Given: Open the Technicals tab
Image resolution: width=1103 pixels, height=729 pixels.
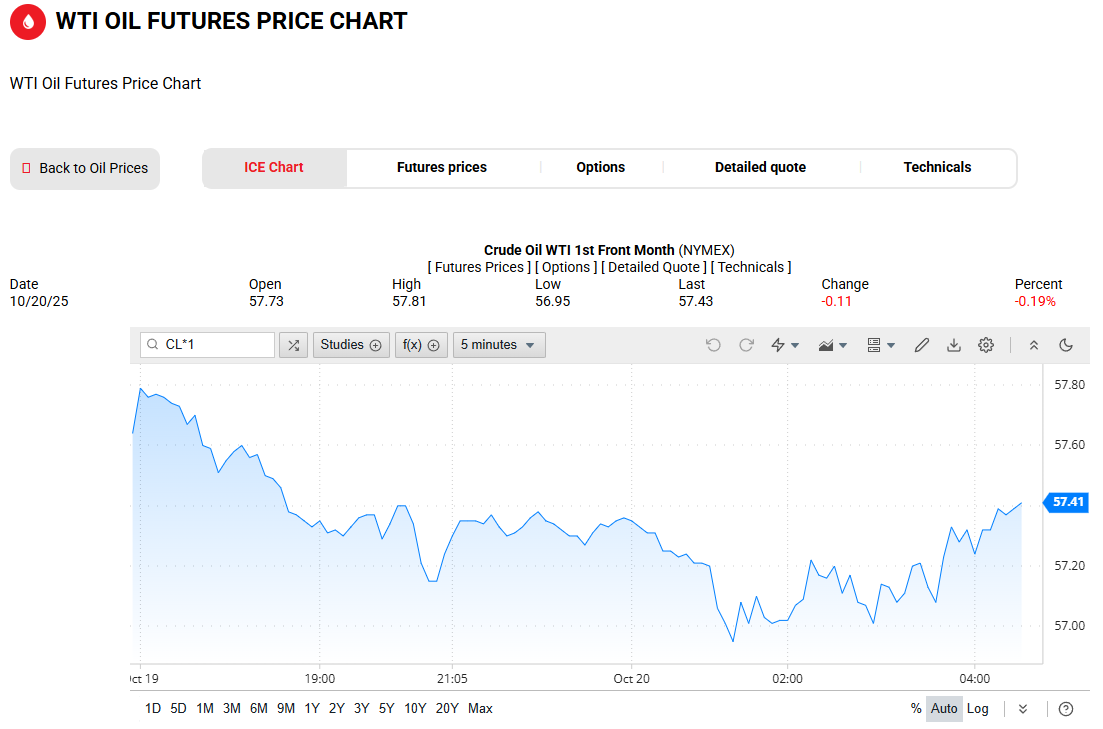Looking at the screenshot, I should point(937,168).
